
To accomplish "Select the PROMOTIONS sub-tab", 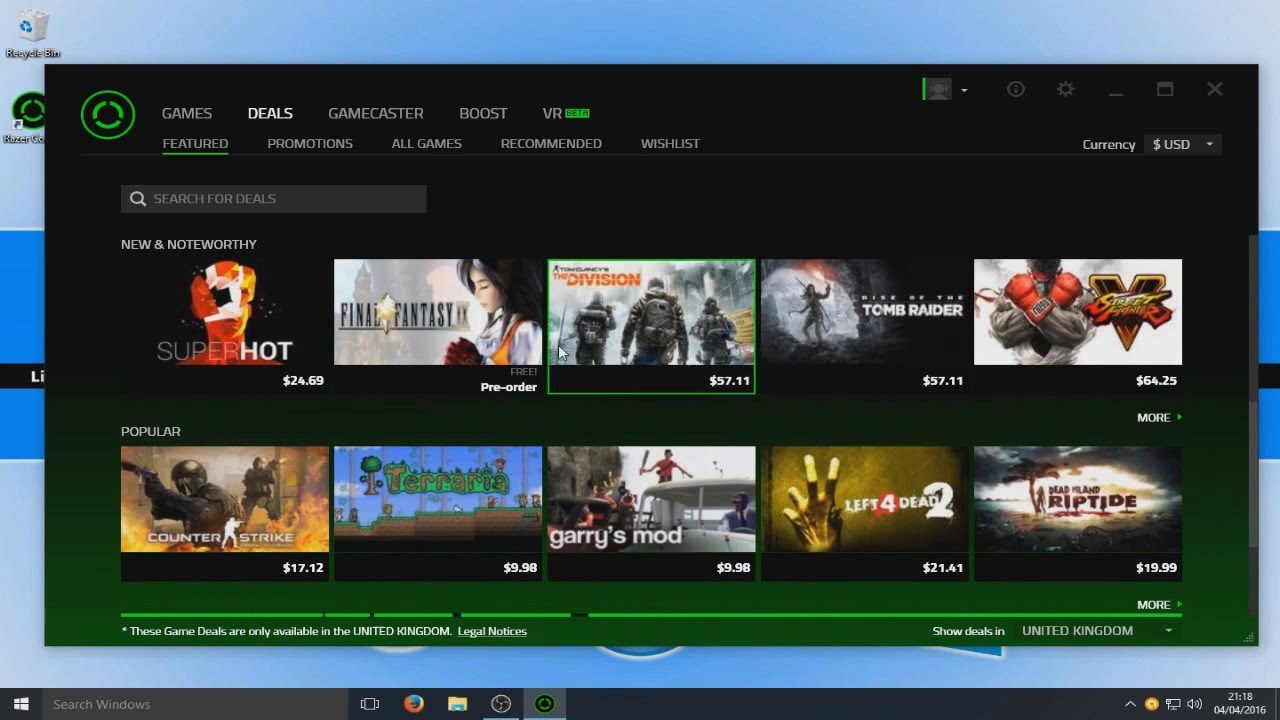I will [310, 143].
